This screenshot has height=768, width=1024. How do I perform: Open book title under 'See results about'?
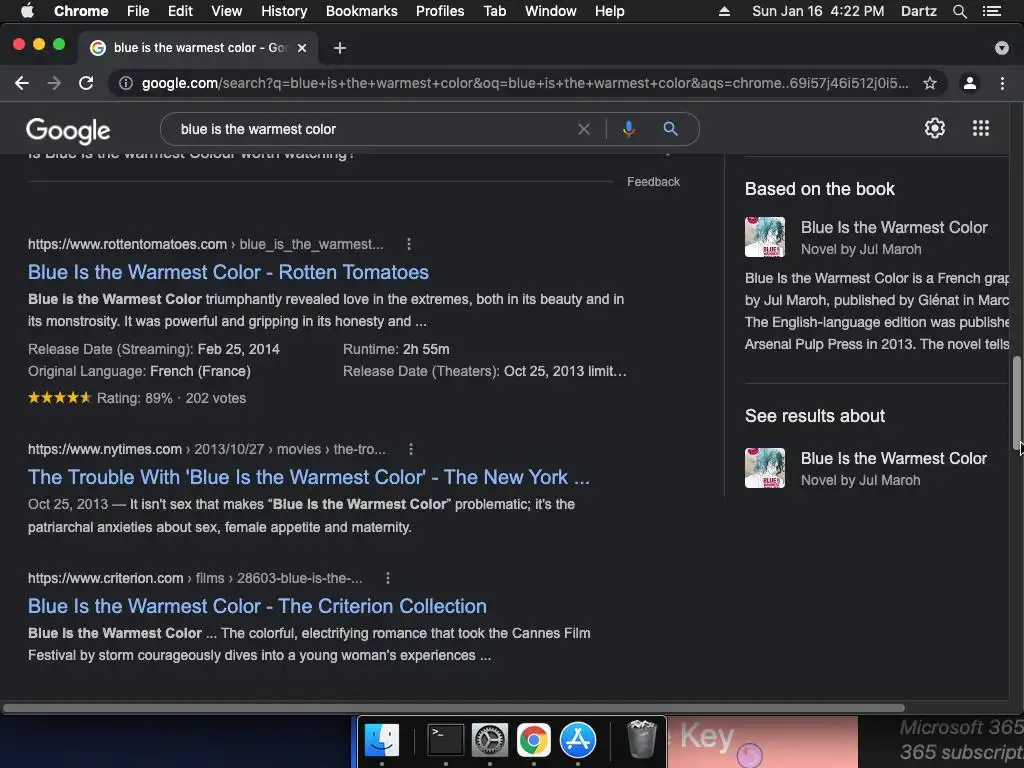tap(893, 458)
